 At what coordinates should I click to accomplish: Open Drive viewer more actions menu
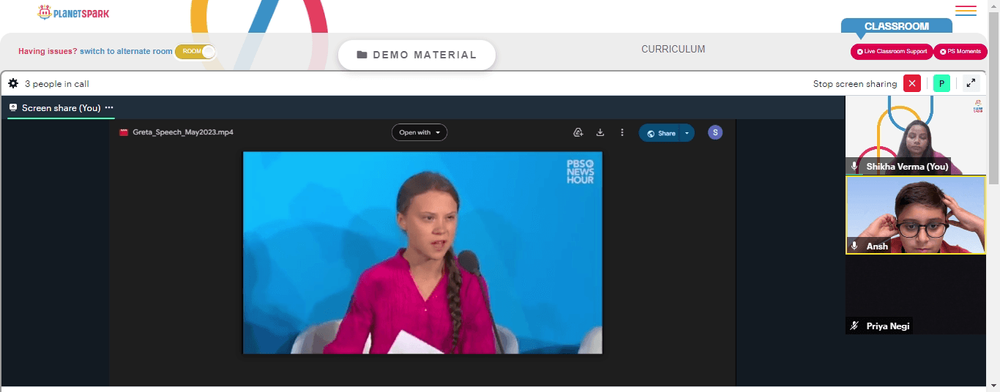[x=622, y=133]
